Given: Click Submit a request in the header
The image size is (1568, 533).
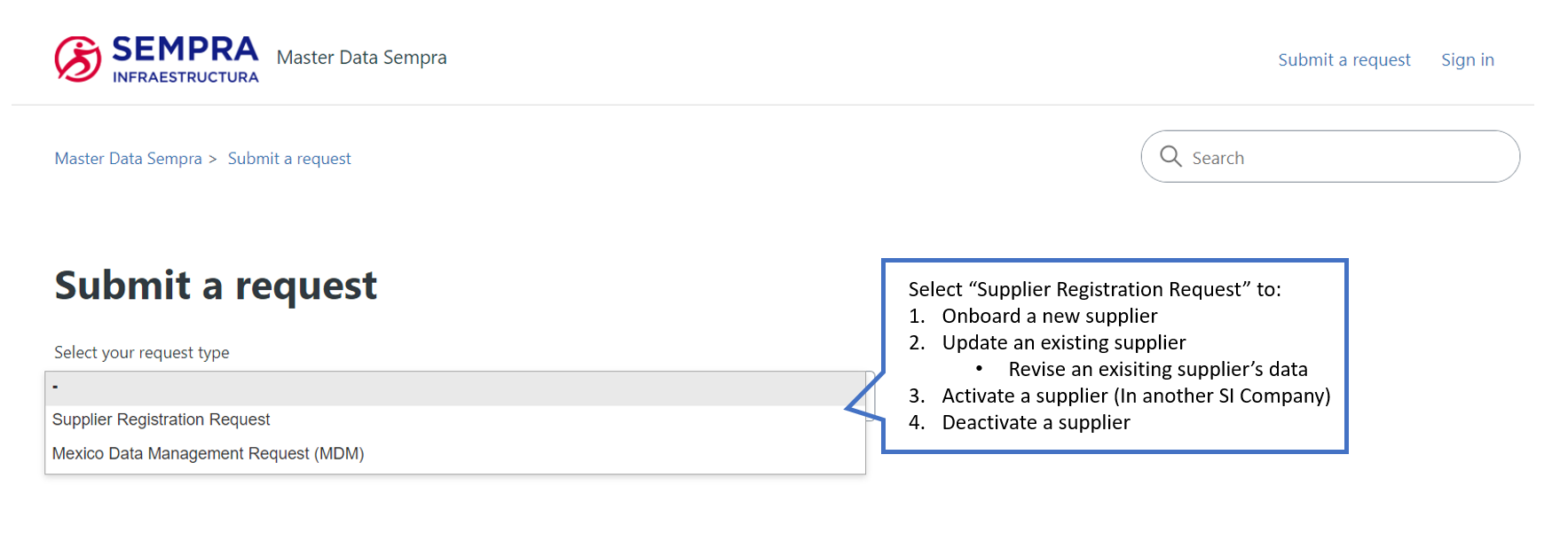Looking at the screenshot, I should (1343, 59).
